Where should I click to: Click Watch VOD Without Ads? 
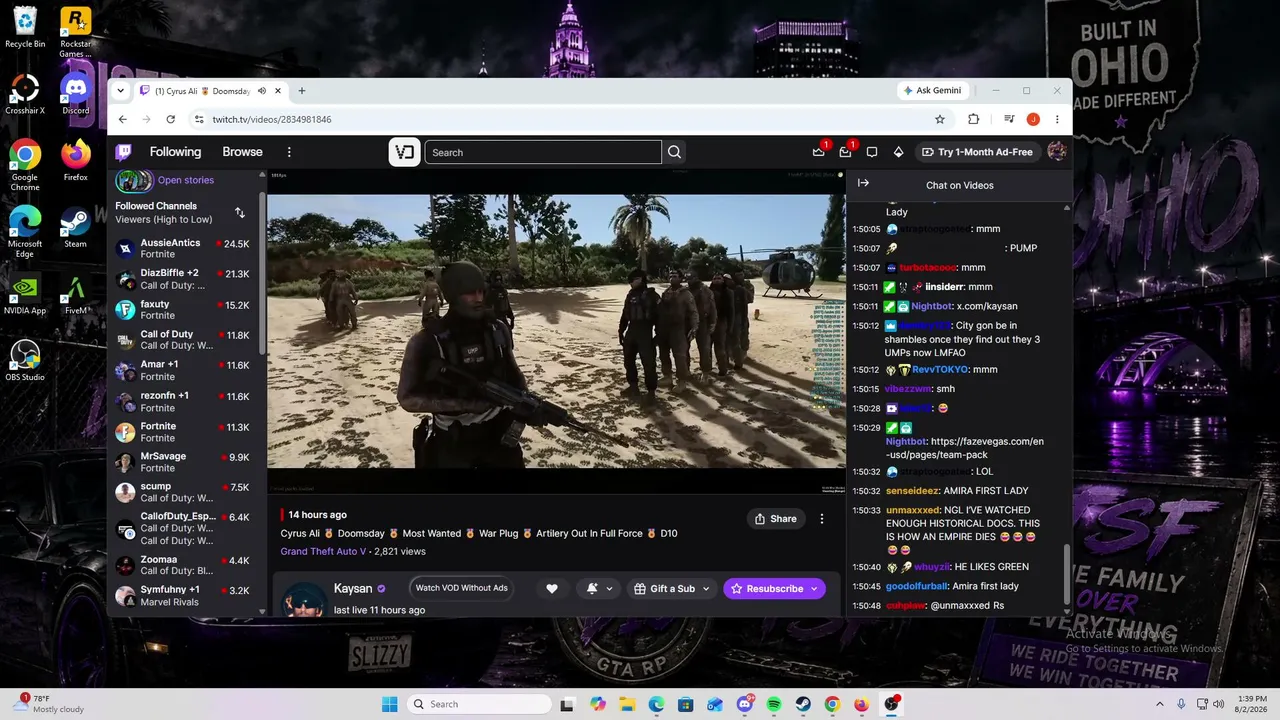click(x=462, y=588)
